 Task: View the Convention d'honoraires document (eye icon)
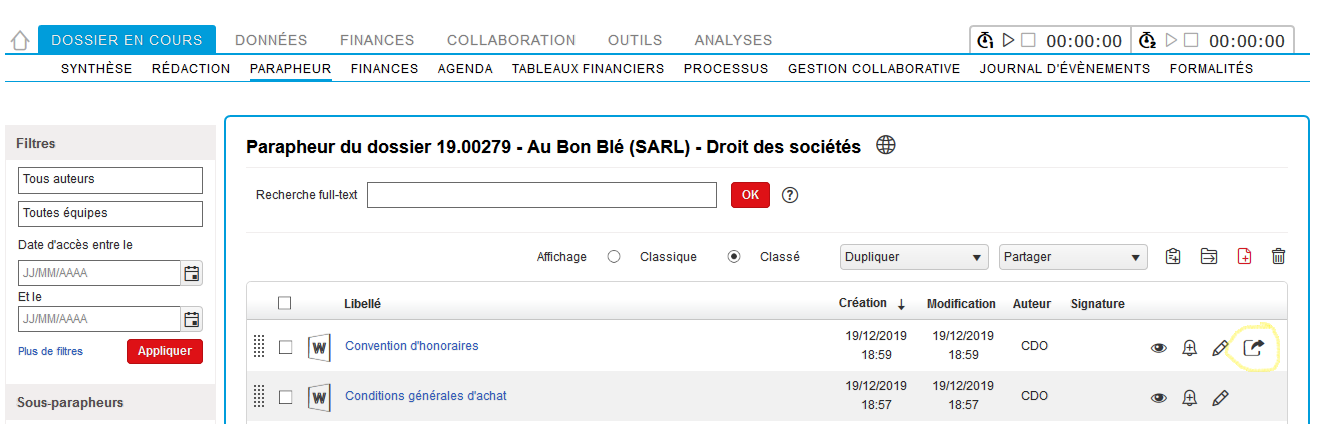[x=1159, y=348]
